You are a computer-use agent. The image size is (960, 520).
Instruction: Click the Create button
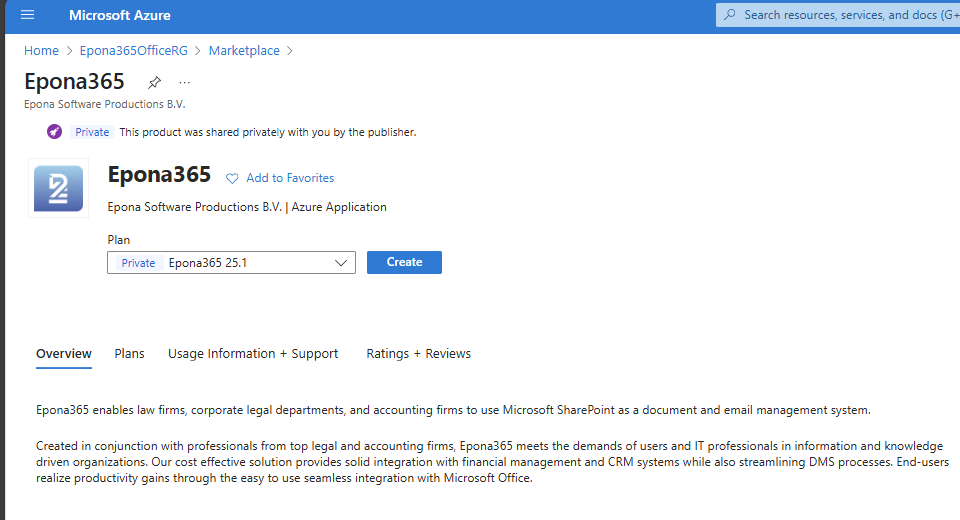[404, 262]
